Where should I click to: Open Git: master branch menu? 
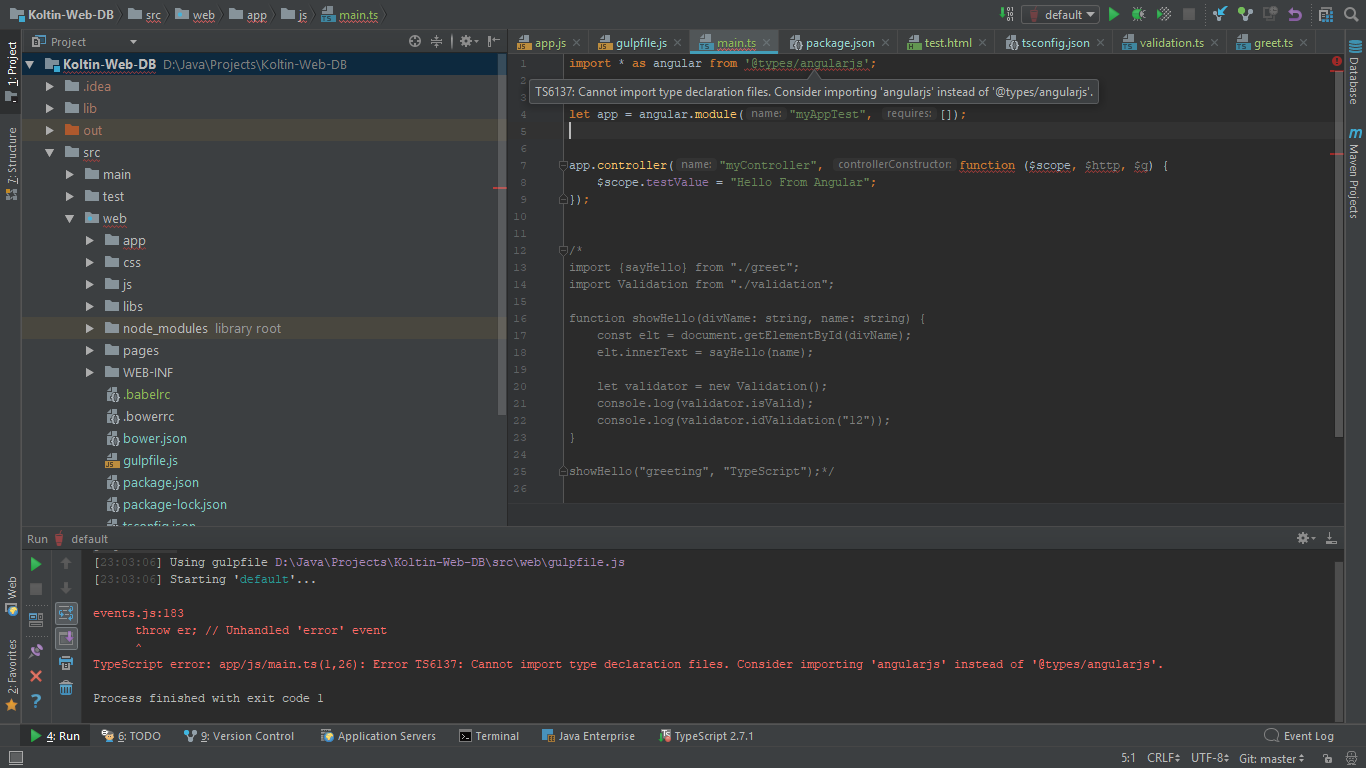pyautogui.click(x=1272, y=758)
